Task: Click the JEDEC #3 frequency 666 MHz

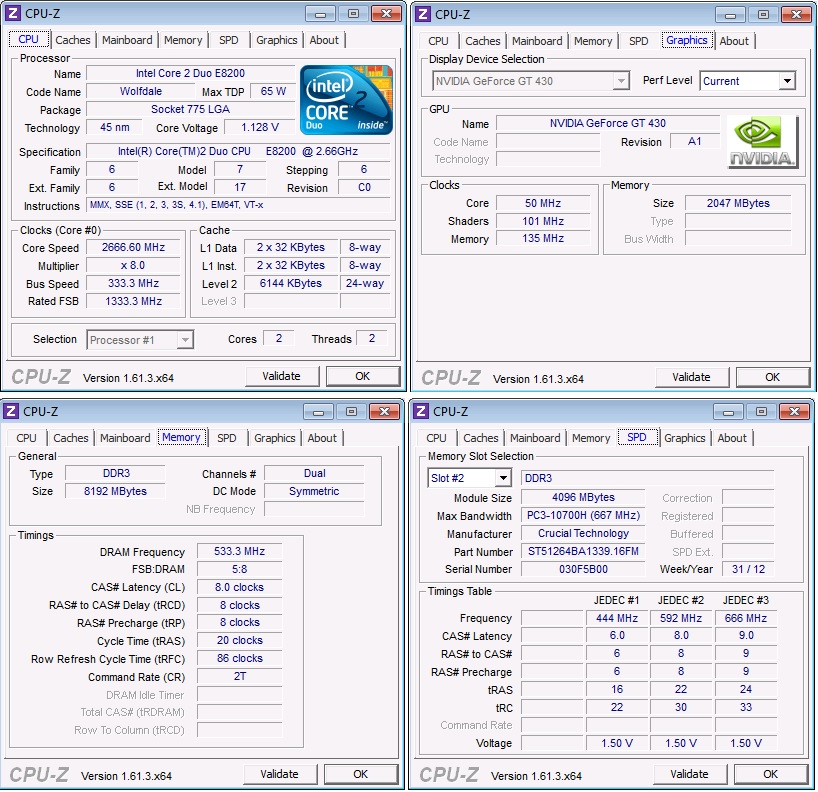Action: (745, 618)
